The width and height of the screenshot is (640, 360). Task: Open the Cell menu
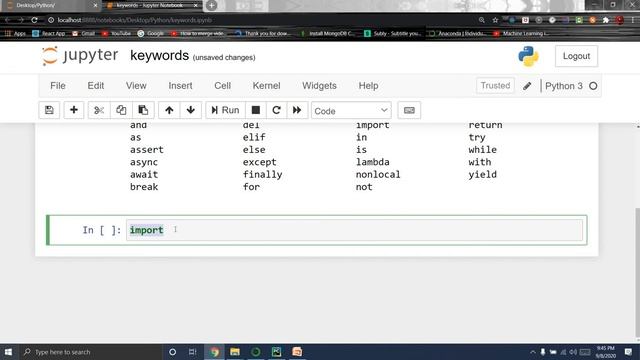(222, 86)
